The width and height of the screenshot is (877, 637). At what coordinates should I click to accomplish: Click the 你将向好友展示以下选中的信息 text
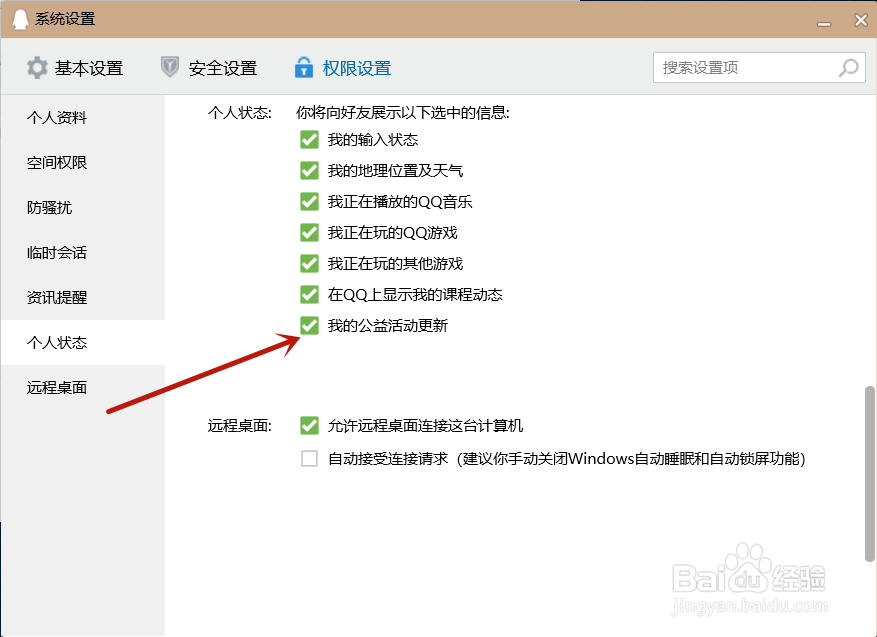[x=403, y=113]
